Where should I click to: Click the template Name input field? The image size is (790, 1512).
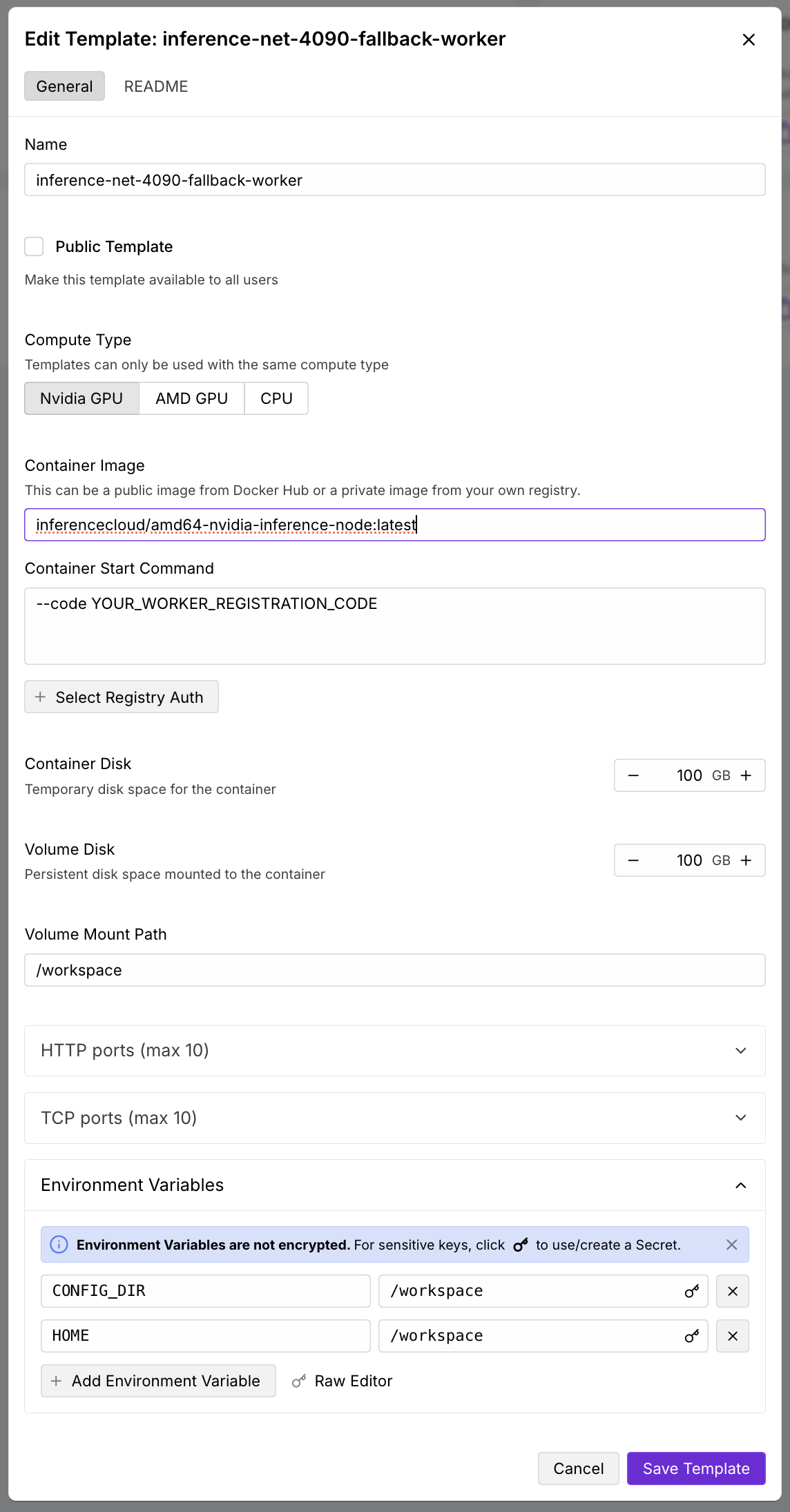click(395, 180)
